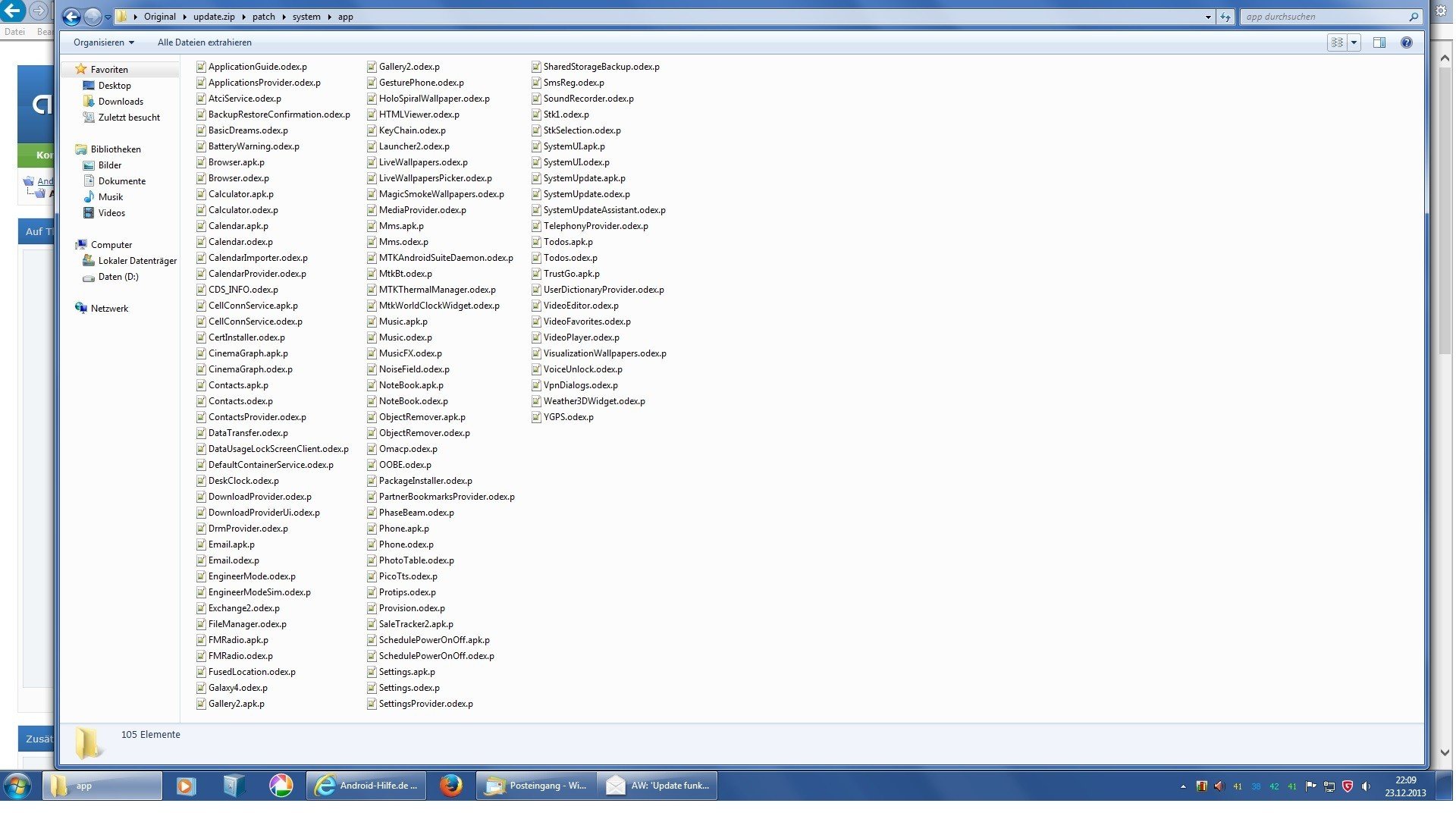The width and height of the screenshot is (1456, 819).
Task: Select file Gallery2.apk.p
Action: 237,704
